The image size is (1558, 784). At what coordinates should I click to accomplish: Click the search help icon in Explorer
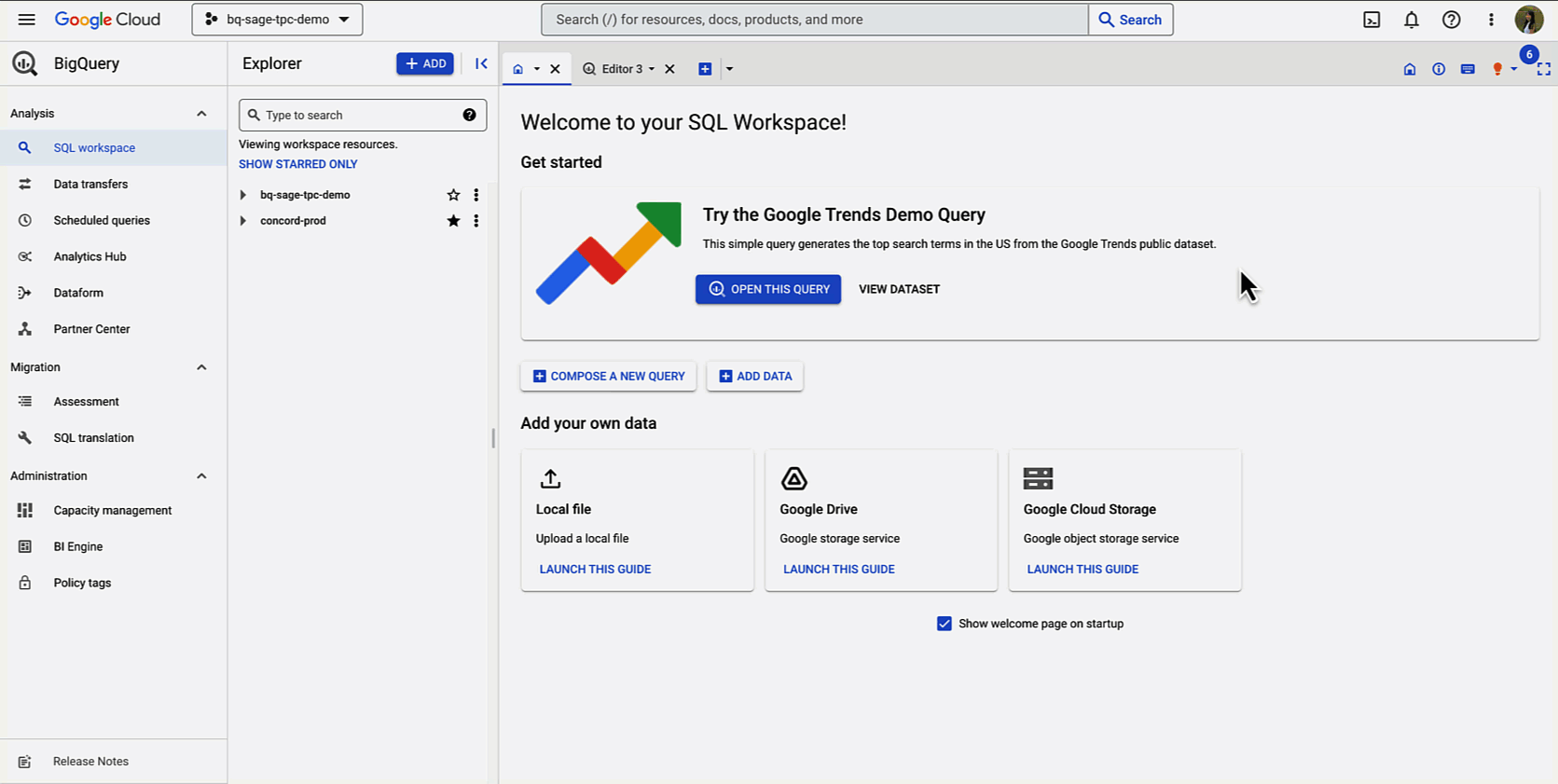pyautogui.click(x=469, y=115)
